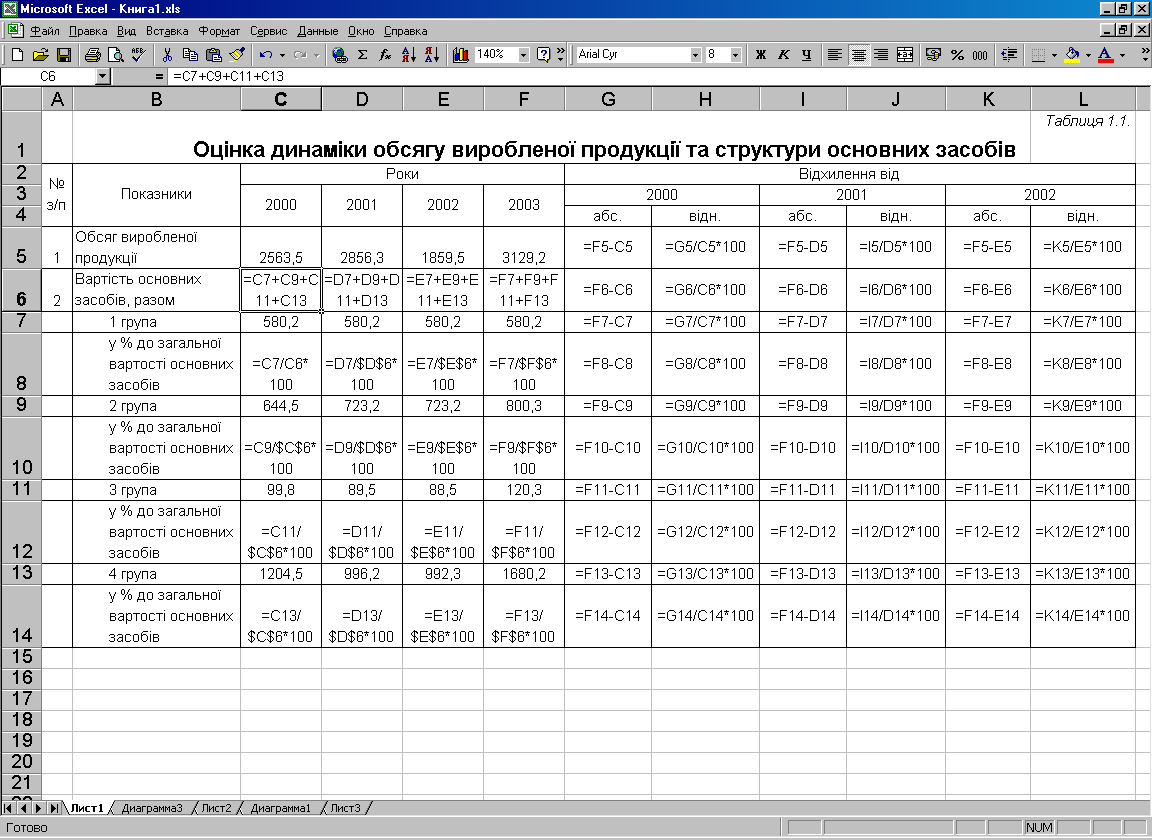Image resolution: width=1152 pixels, height=840 pixels.
Task: Click the Select All corner button
Action: pyautogui.click(x=21, y=99)
